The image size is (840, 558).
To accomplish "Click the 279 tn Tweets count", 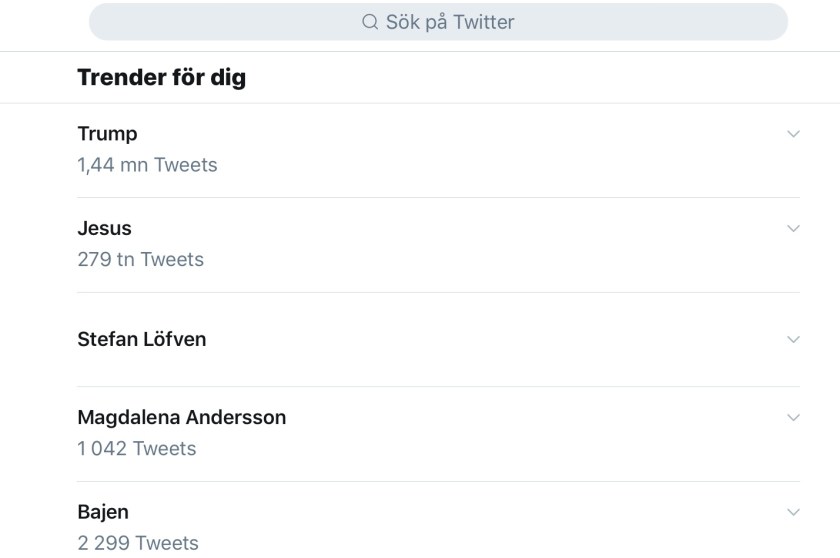I will 140,260.
